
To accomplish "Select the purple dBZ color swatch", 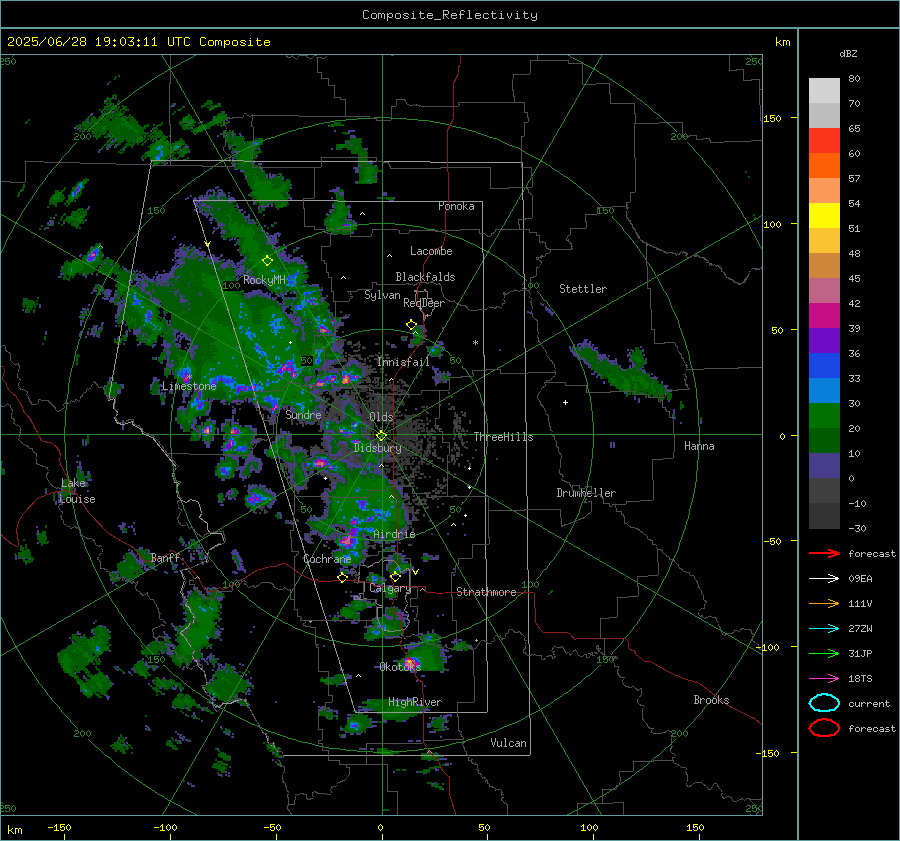I will click(824, 340).
